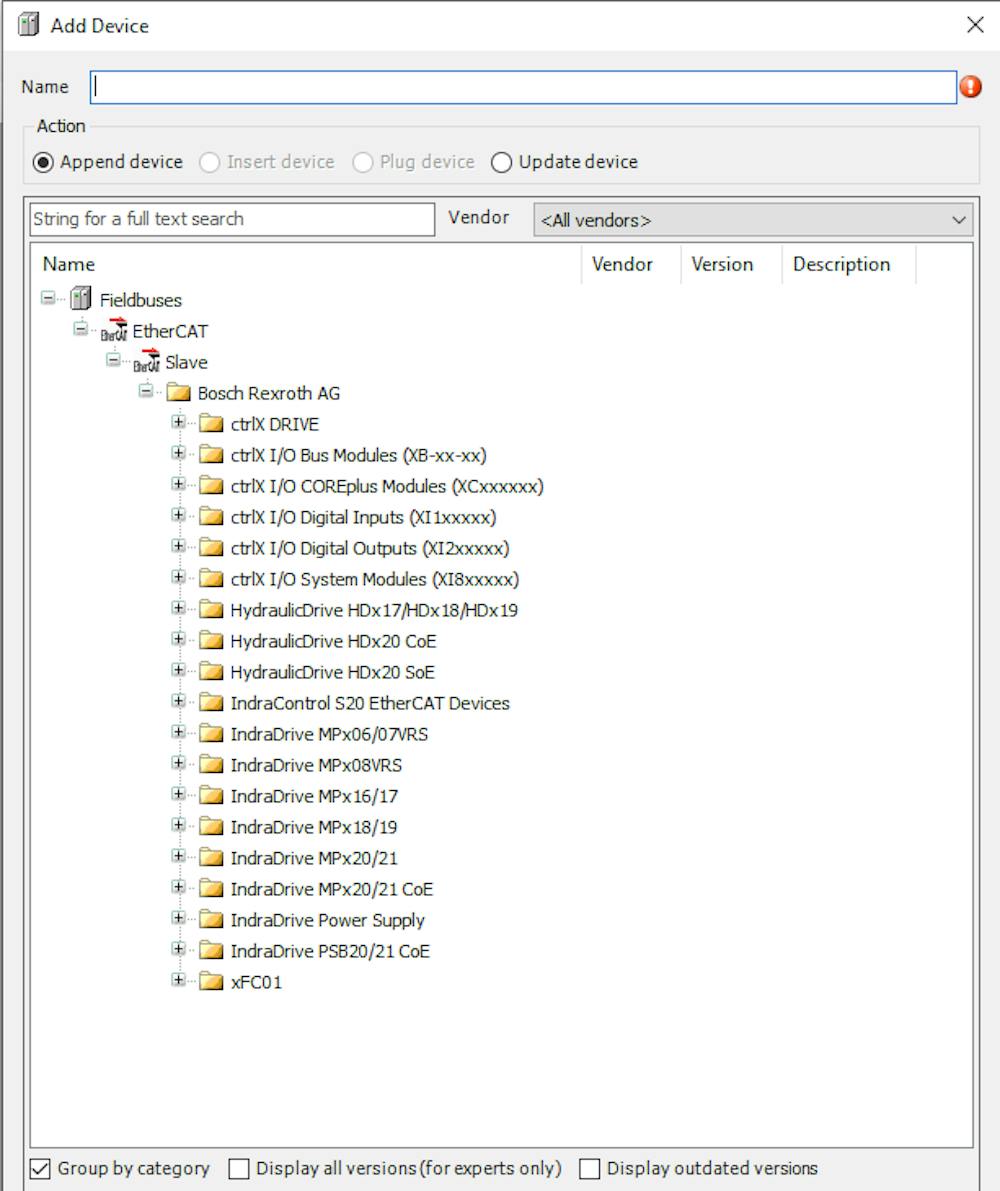Image resolution: width=1000 pixels, height=1191 pixels.
Task: Click the xFC01 folder icon
Action: (211, 981)
